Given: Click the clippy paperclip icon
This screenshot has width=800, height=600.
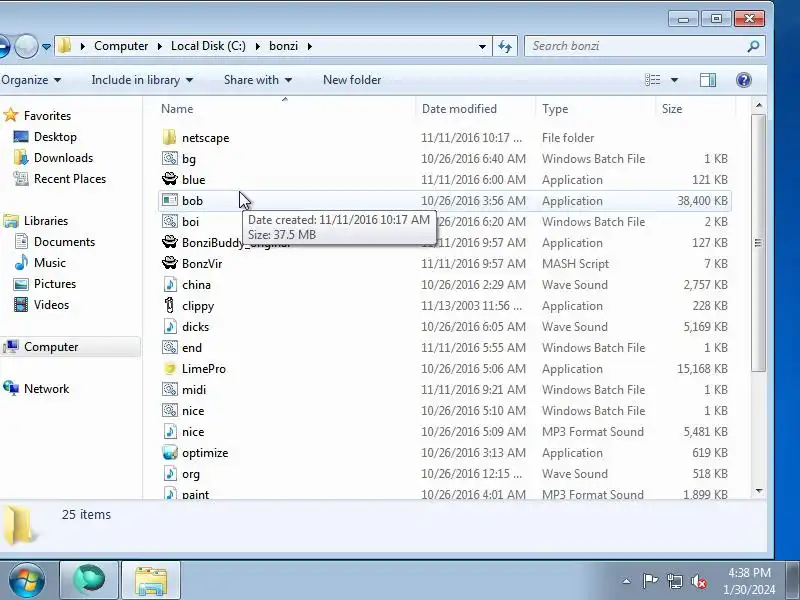Looking at the screenshot, I should (x=169, y=306).
